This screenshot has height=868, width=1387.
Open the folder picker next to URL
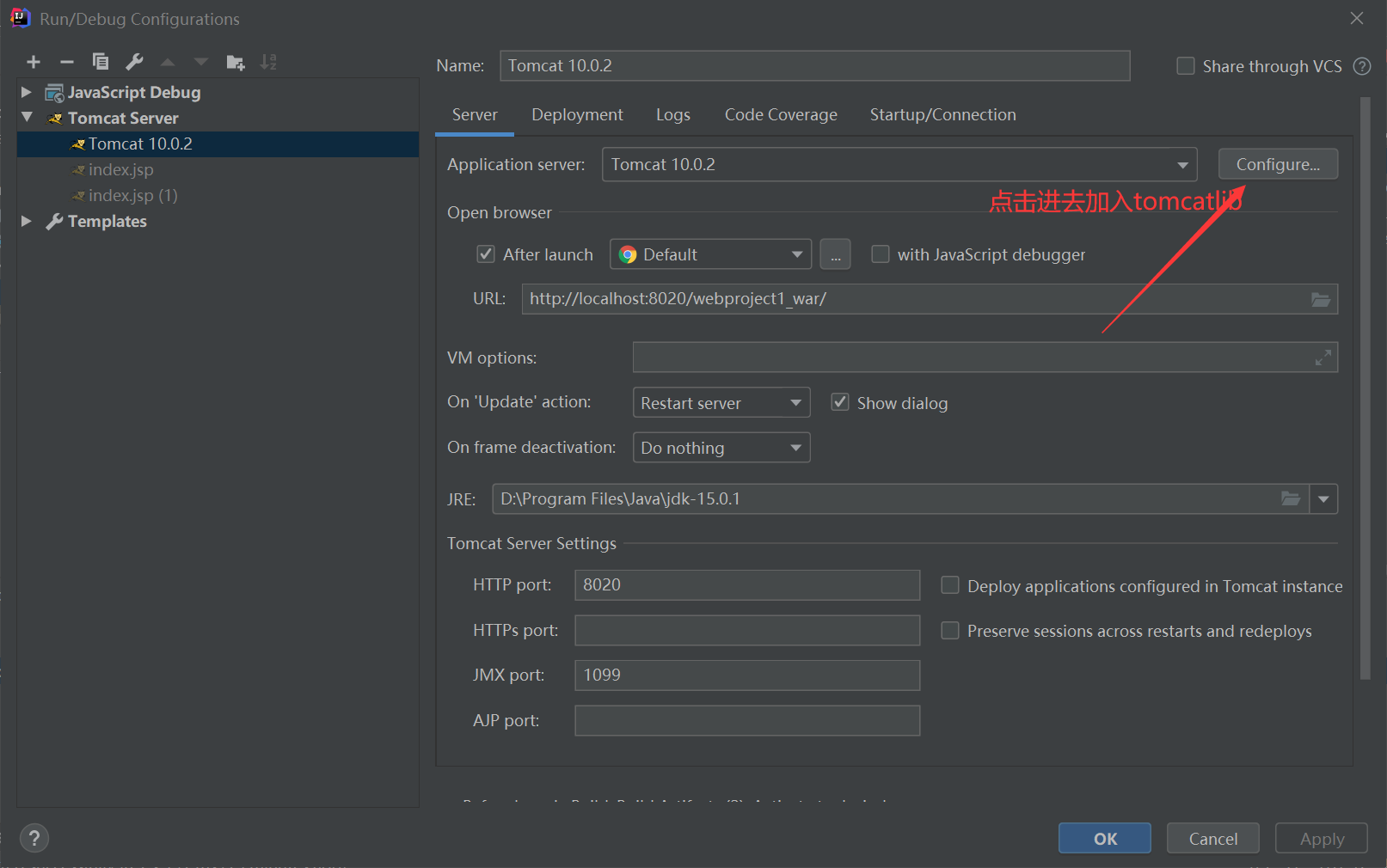coord(1321,298)
